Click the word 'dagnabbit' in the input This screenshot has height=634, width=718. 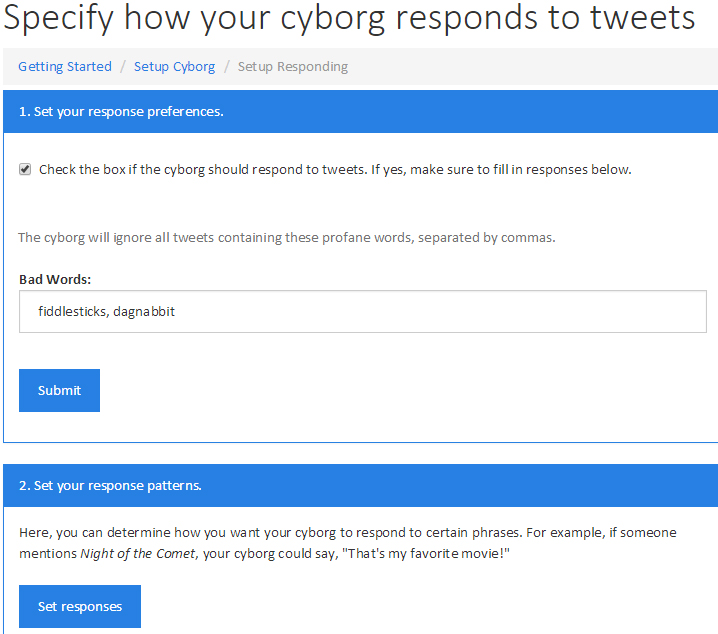pyautogui.click(x=144, y=312)
